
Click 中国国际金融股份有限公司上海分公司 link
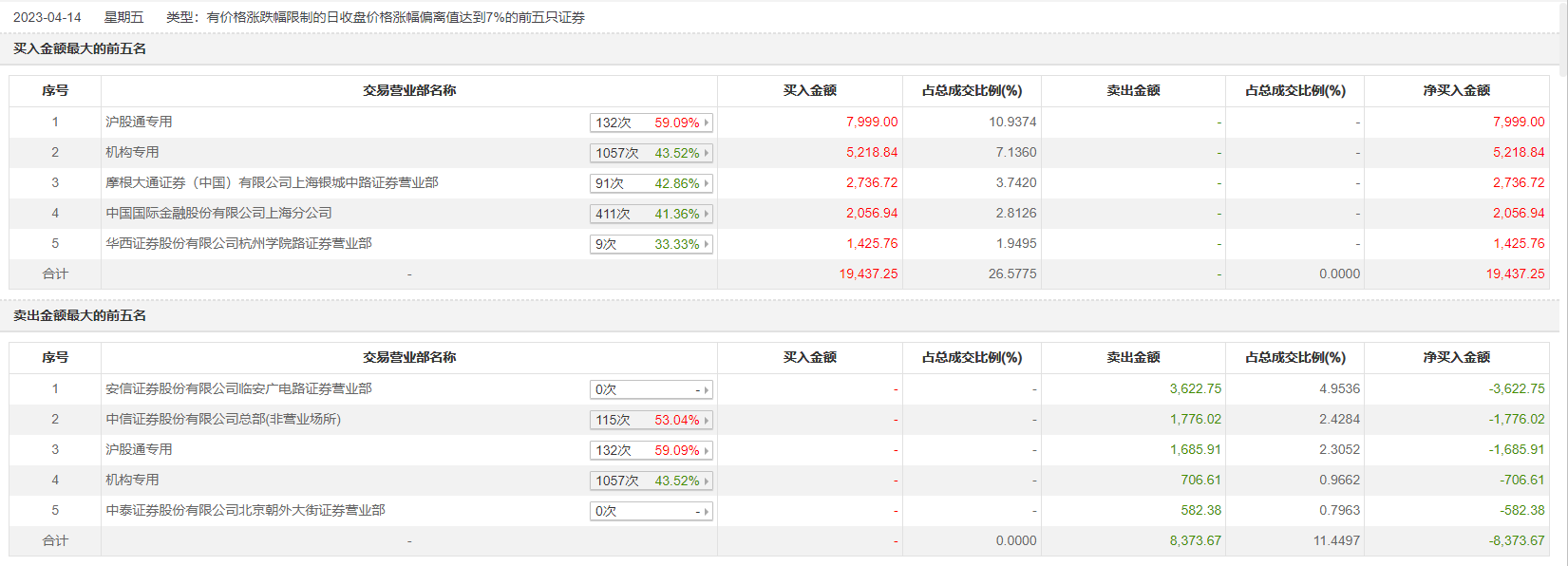tap(218, 213)
